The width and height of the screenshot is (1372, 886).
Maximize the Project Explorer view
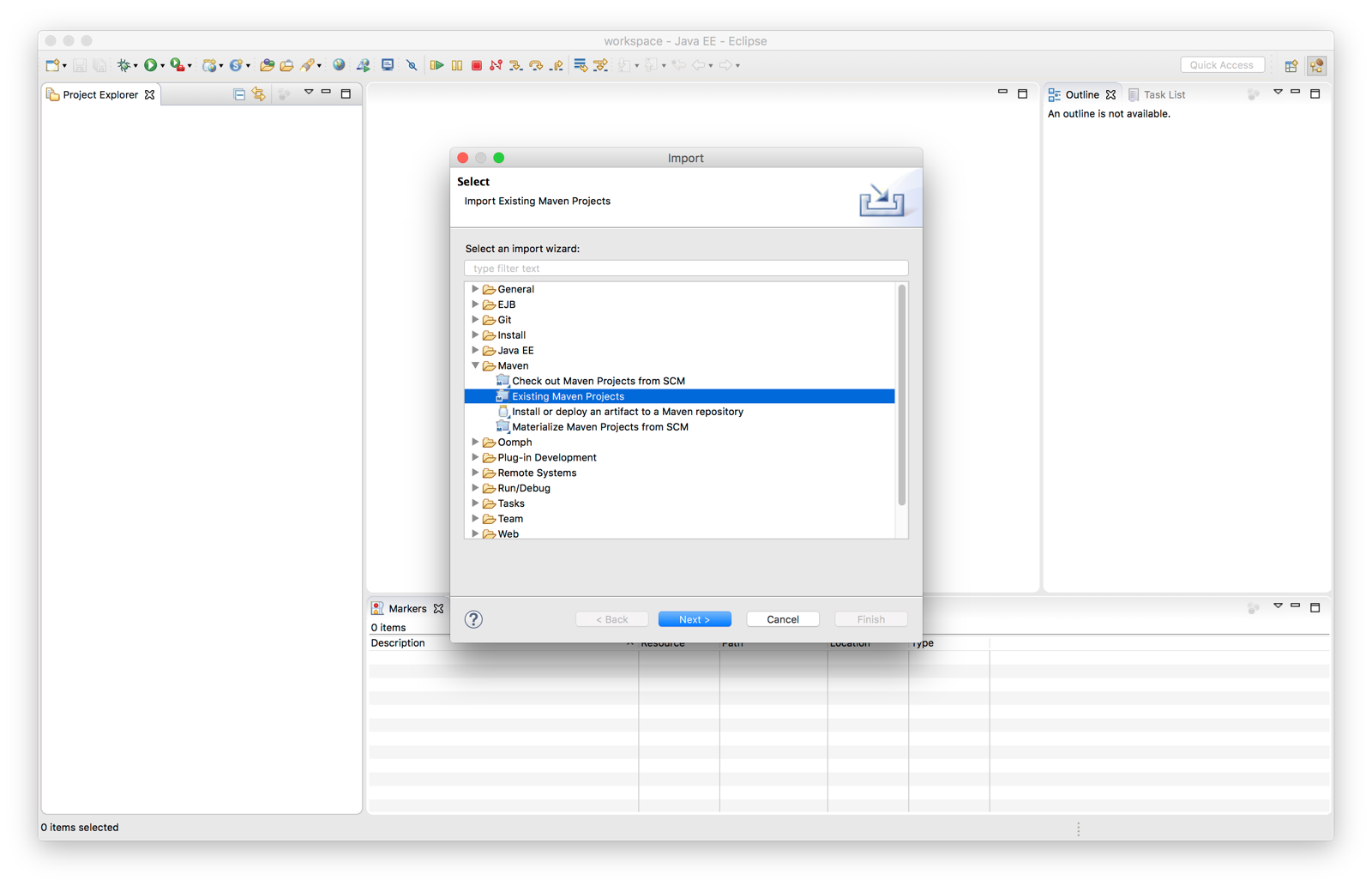346,93
